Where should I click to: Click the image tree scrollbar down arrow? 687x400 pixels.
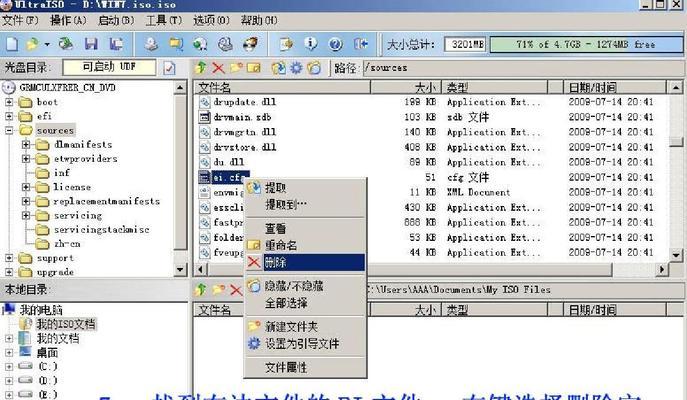pos(180,270)
